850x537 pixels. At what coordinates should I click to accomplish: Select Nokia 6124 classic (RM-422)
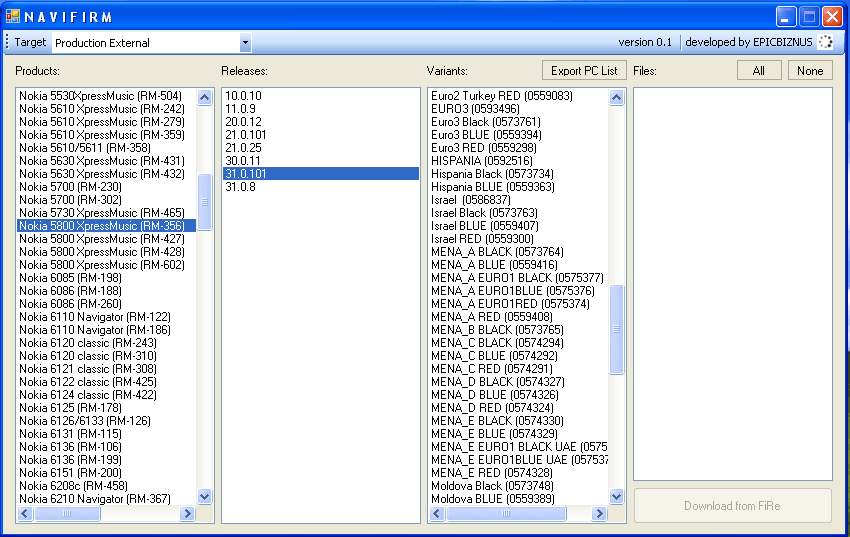[107, 395]
